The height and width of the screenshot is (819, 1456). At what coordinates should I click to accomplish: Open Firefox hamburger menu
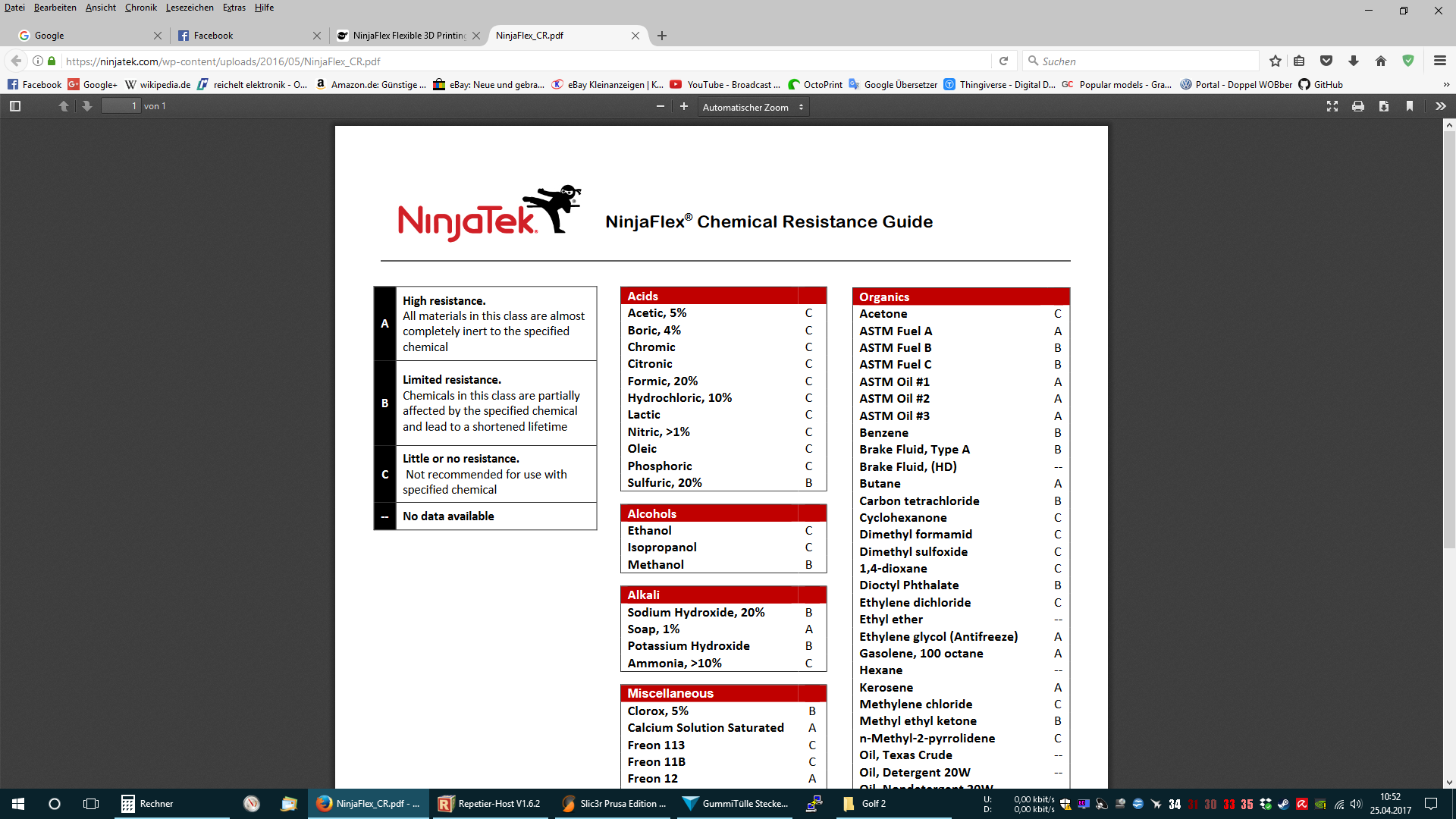[x=1439, y=61]
